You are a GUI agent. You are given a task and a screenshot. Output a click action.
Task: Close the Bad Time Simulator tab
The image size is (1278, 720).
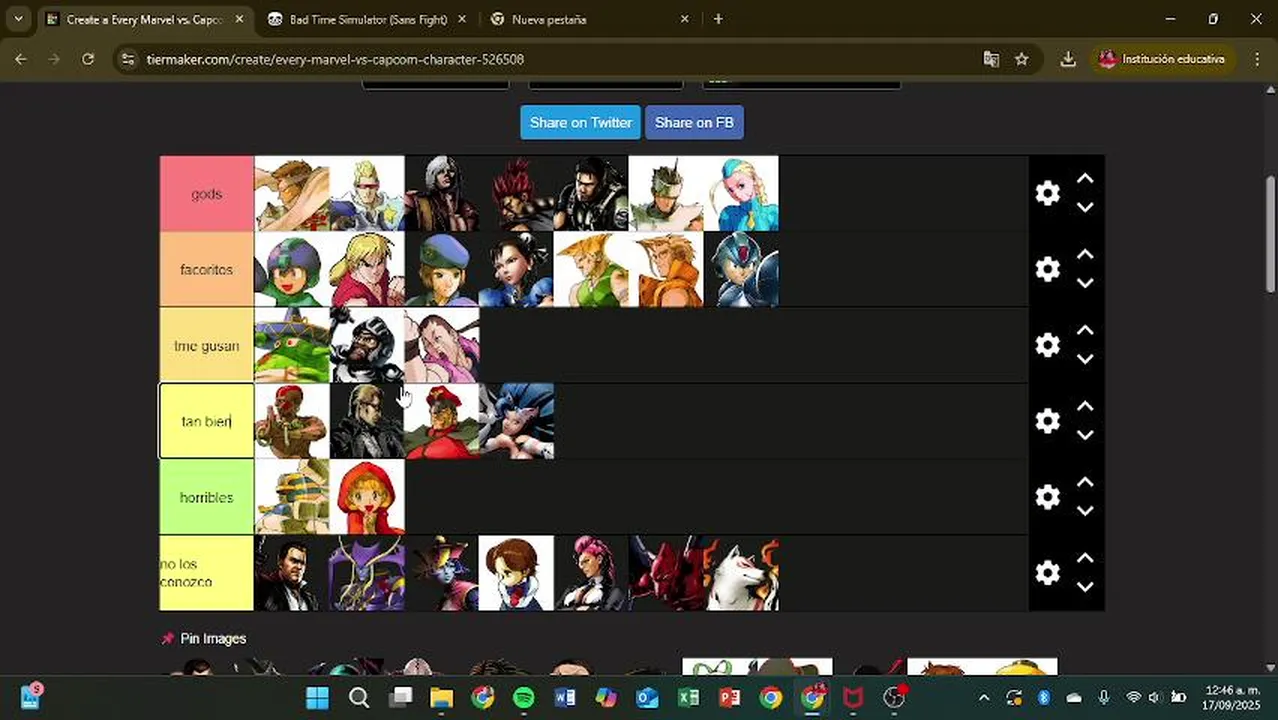[x=463, y=19]
